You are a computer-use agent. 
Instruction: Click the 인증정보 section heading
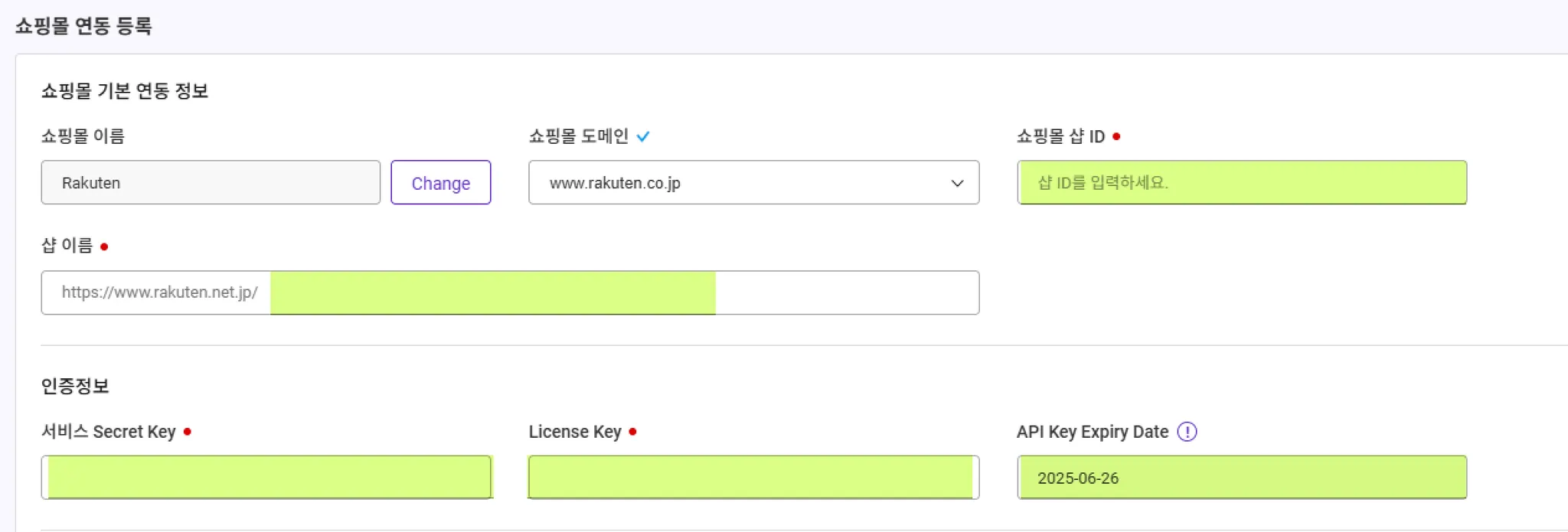[x=75, y=386]
